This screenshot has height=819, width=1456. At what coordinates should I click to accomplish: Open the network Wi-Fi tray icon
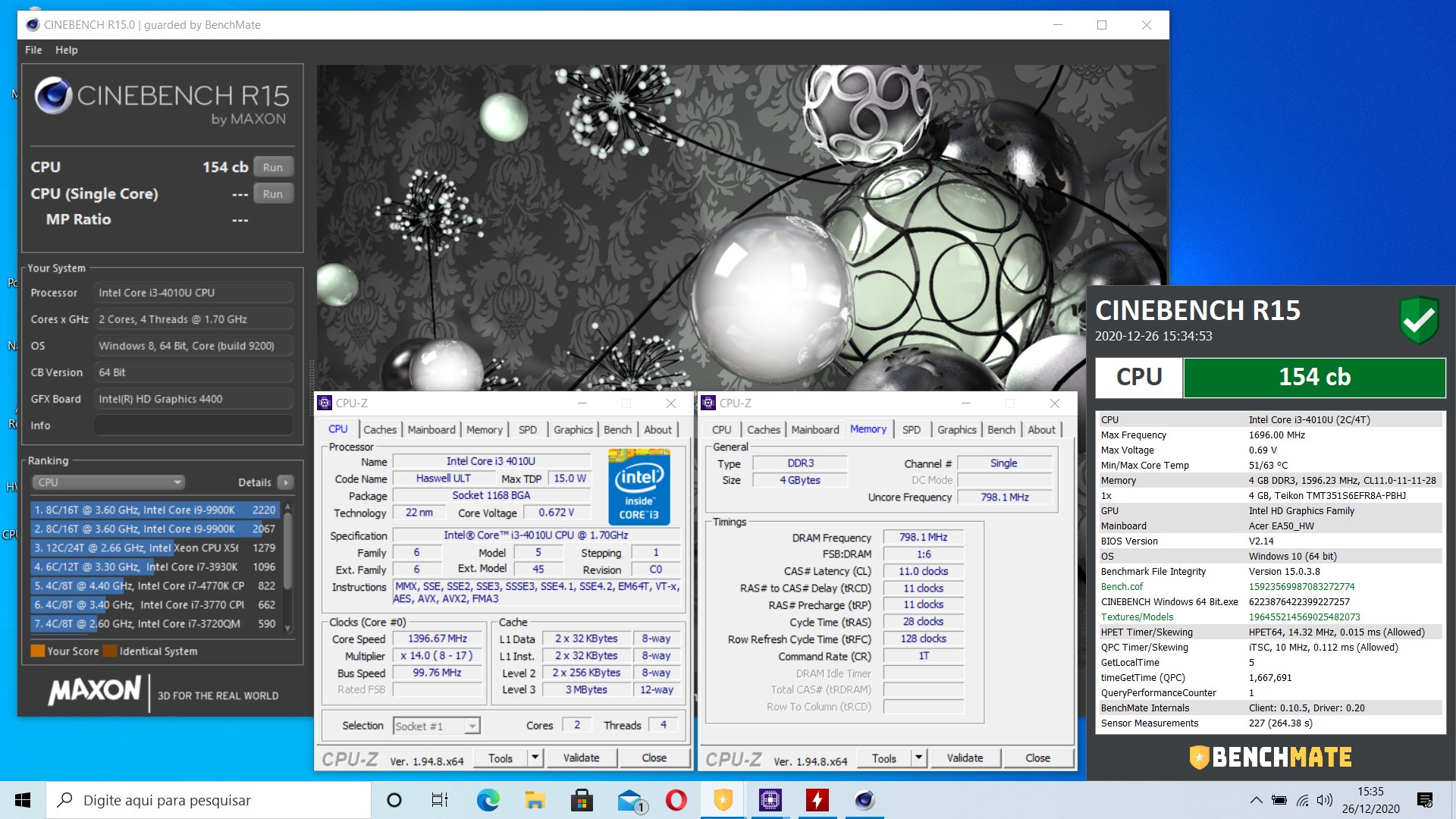(1302, 800)
